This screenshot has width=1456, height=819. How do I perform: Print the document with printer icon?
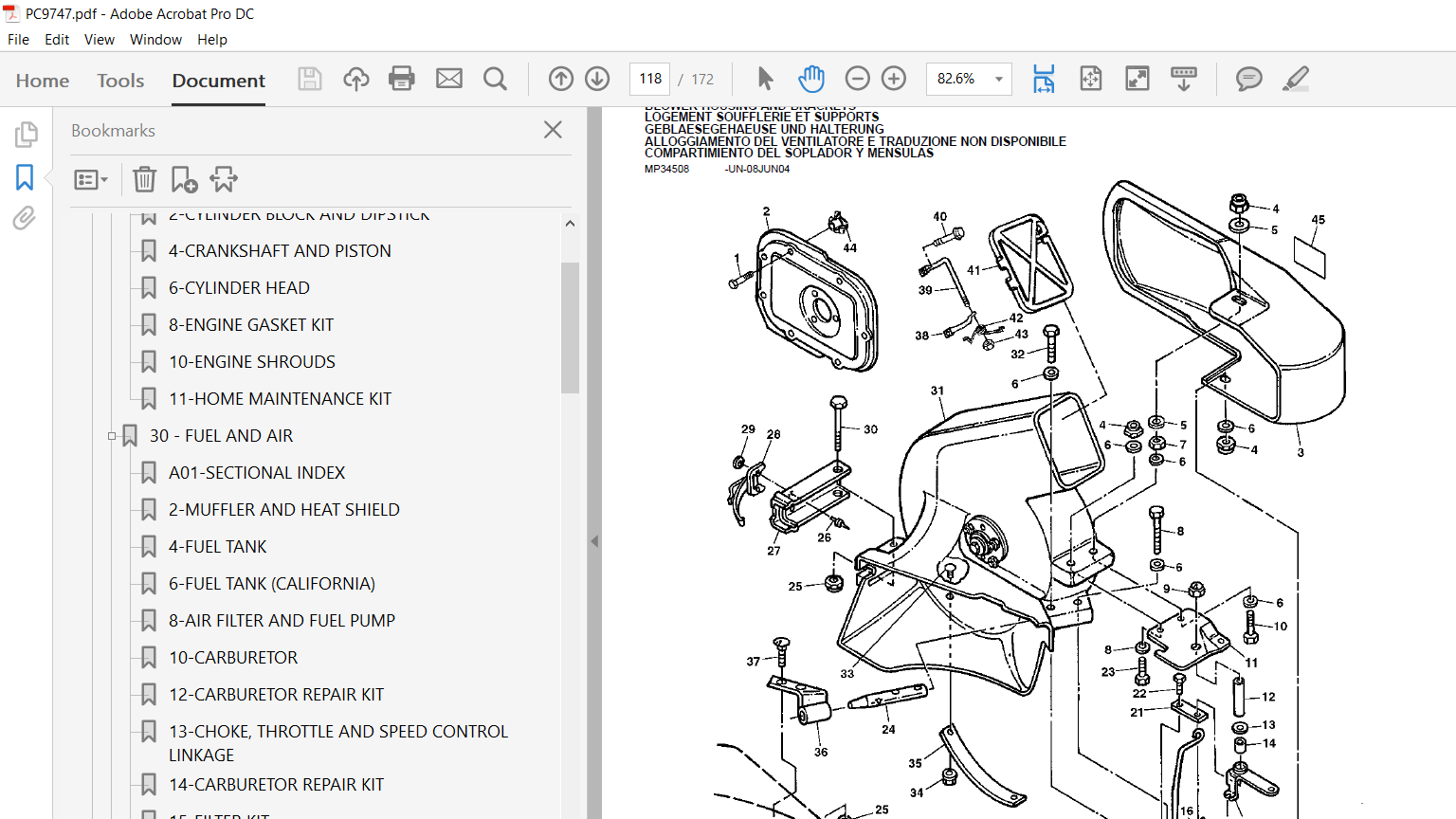click(x=402, y=79)
